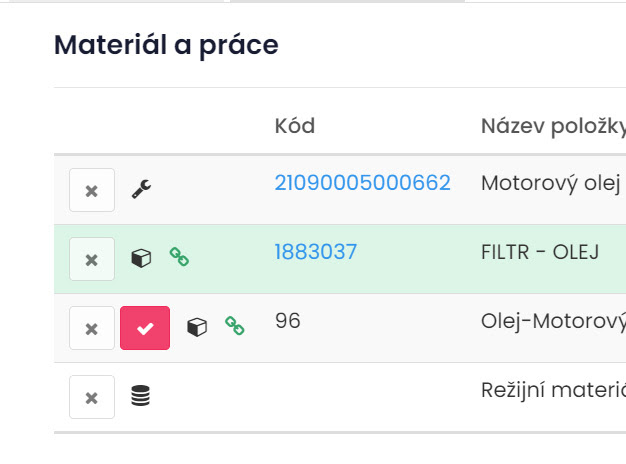Click the Název položky column header
Image resolution: width=626 pixels, height=464 pixels.
[552, 126]
